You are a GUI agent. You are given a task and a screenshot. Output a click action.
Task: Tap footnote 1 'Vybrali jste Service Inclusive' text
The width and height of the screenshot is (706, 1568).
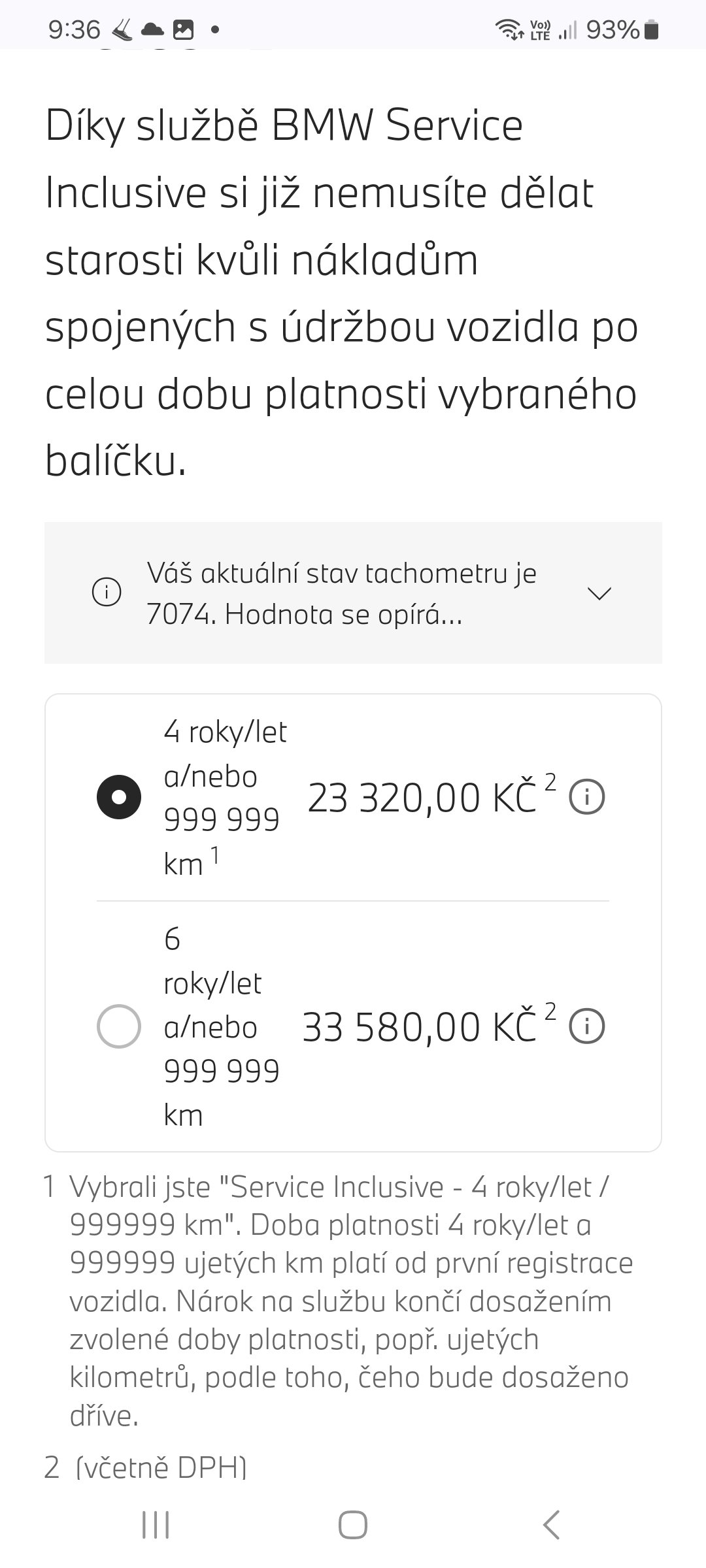coord(350,1300)
